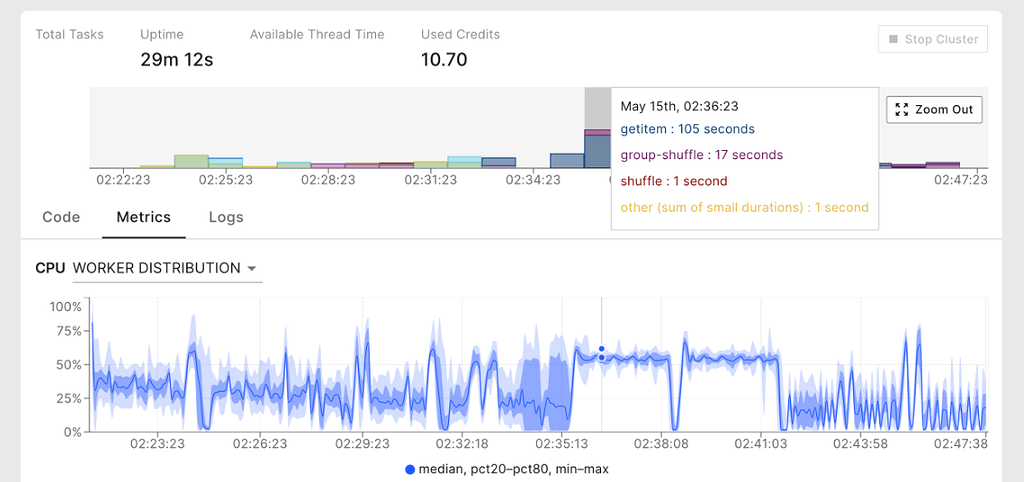Click the Zoom Out button

(x=934, y=109)
